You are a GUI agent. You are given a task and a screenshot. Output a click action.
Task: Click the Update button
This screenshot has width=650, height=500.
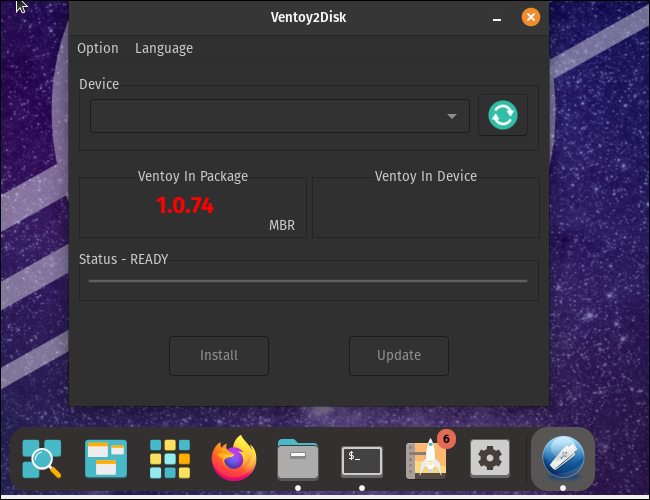[x=399, y=356]
